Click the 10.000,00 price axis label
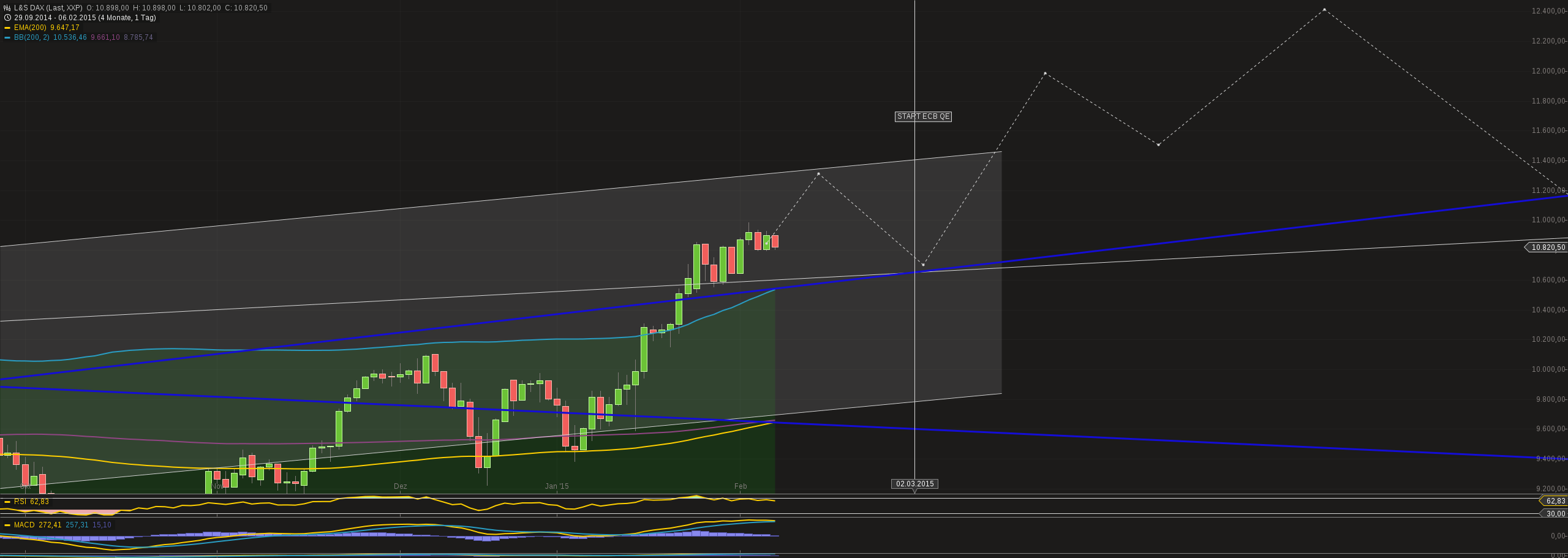This screenshot has width=1568, height=558. click(x=1548, y=369)
